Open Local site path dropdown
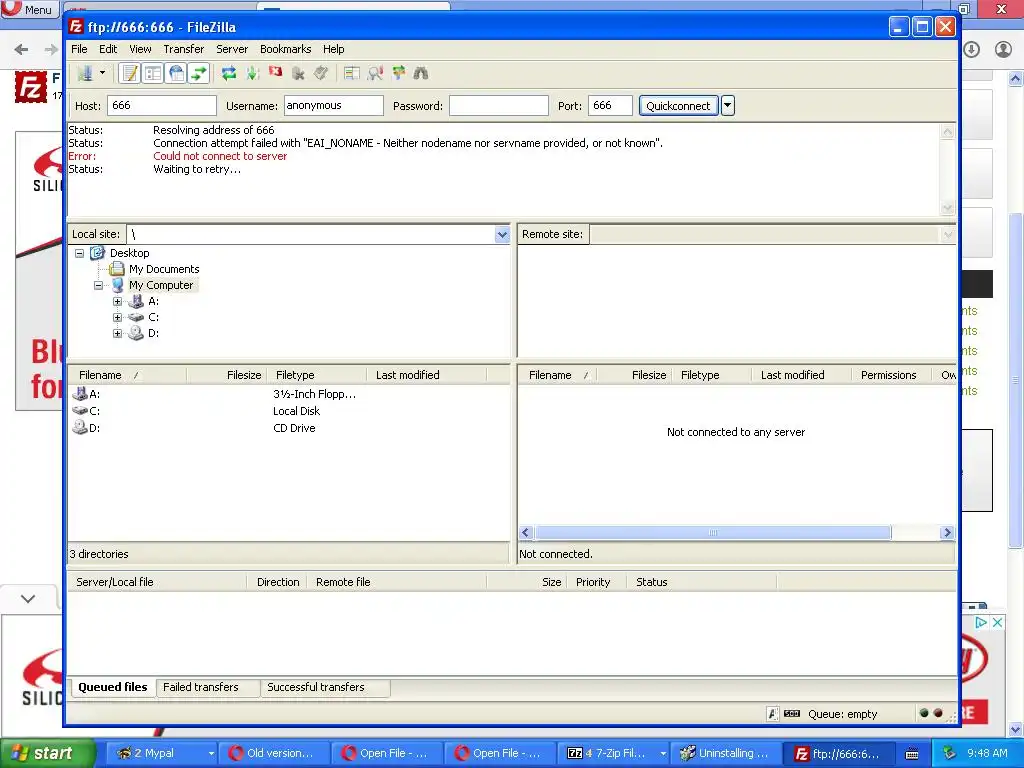 (502, 234)
